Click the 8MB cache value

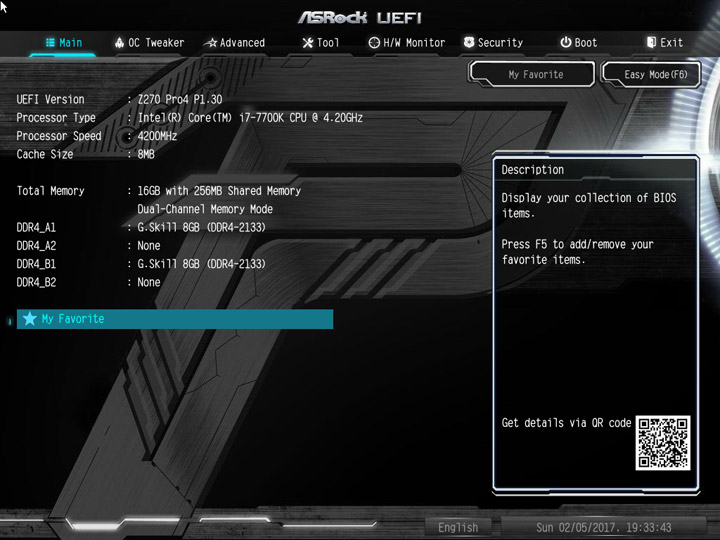pos(146,154)
